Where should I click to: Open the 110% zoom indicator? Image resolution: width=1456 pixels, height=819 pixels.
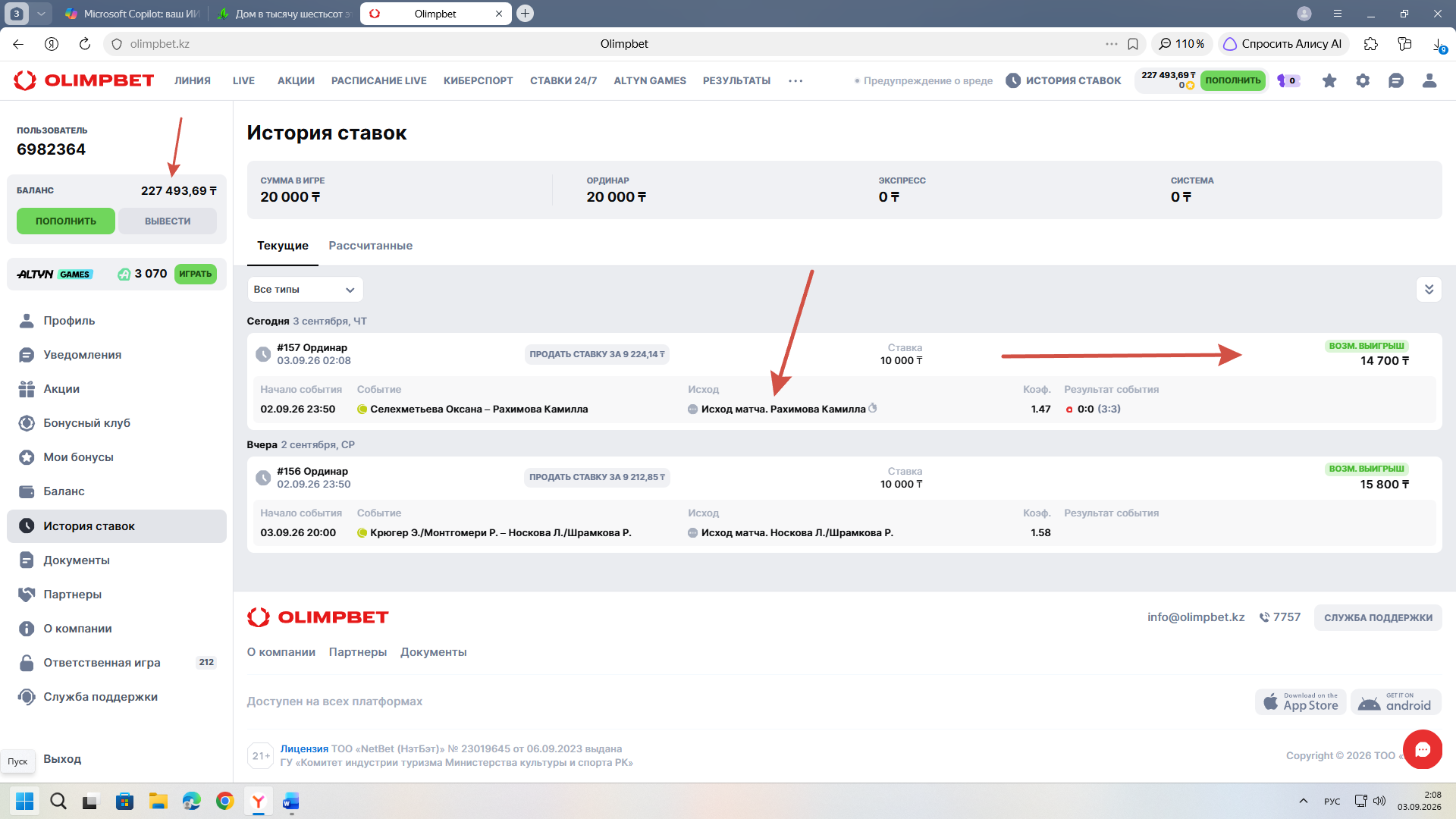(x=1181, y=44)
